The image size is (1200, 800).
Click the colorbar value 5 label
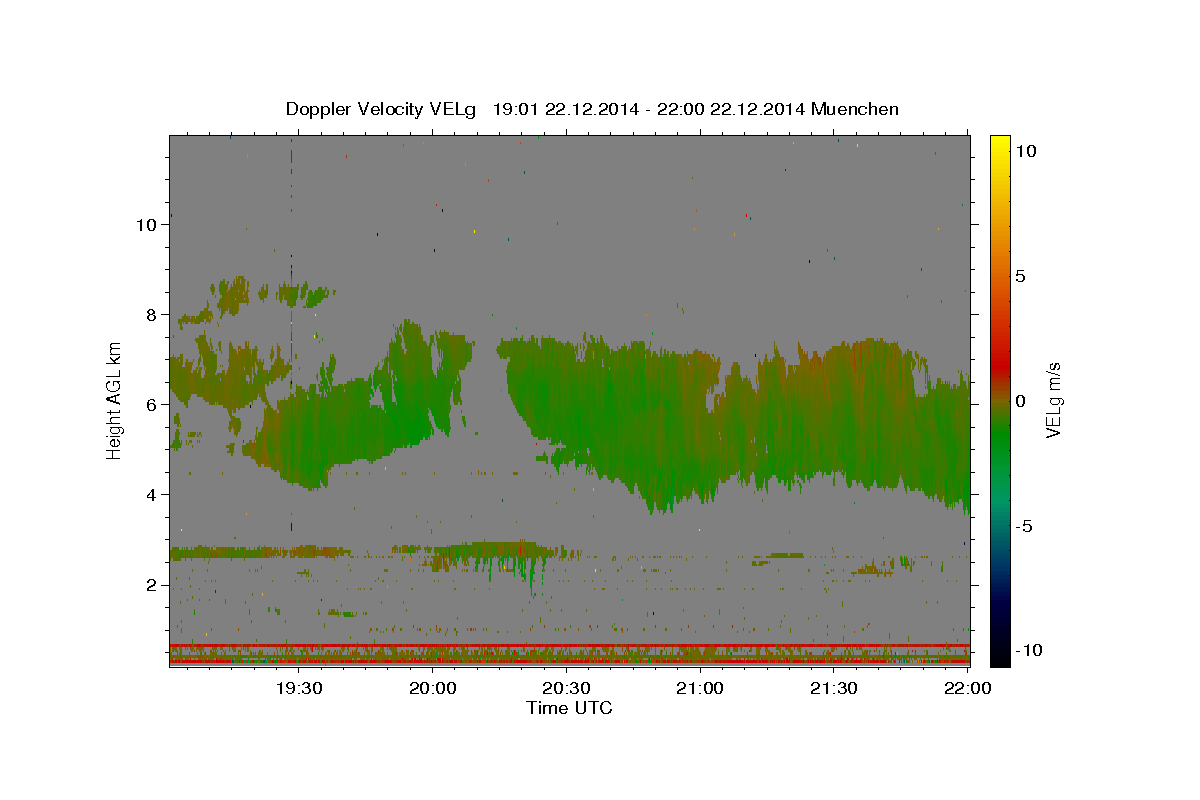tap(1020, 276)
